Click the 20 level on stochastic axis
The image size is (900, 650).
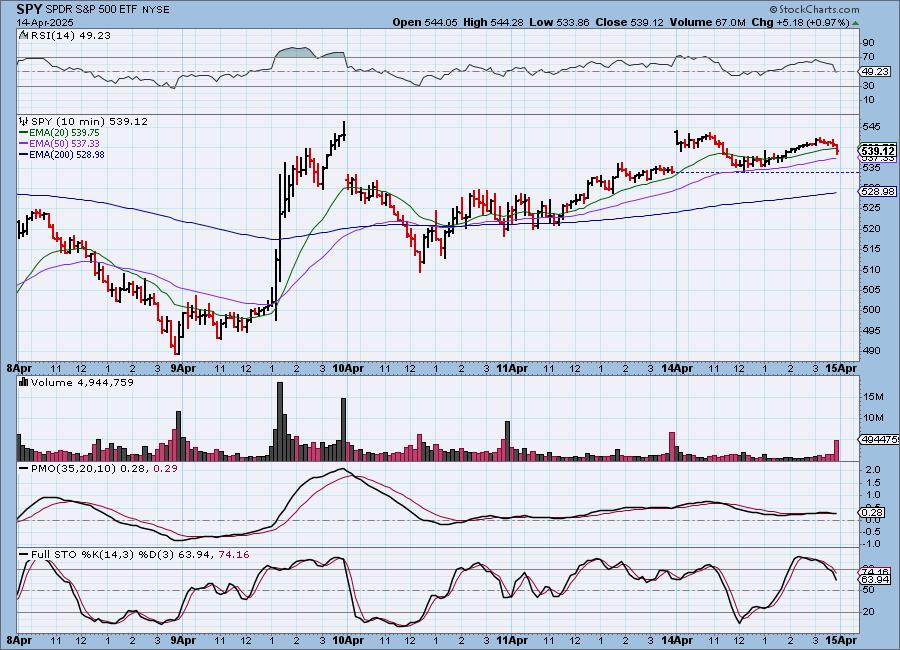coord(869,612)
